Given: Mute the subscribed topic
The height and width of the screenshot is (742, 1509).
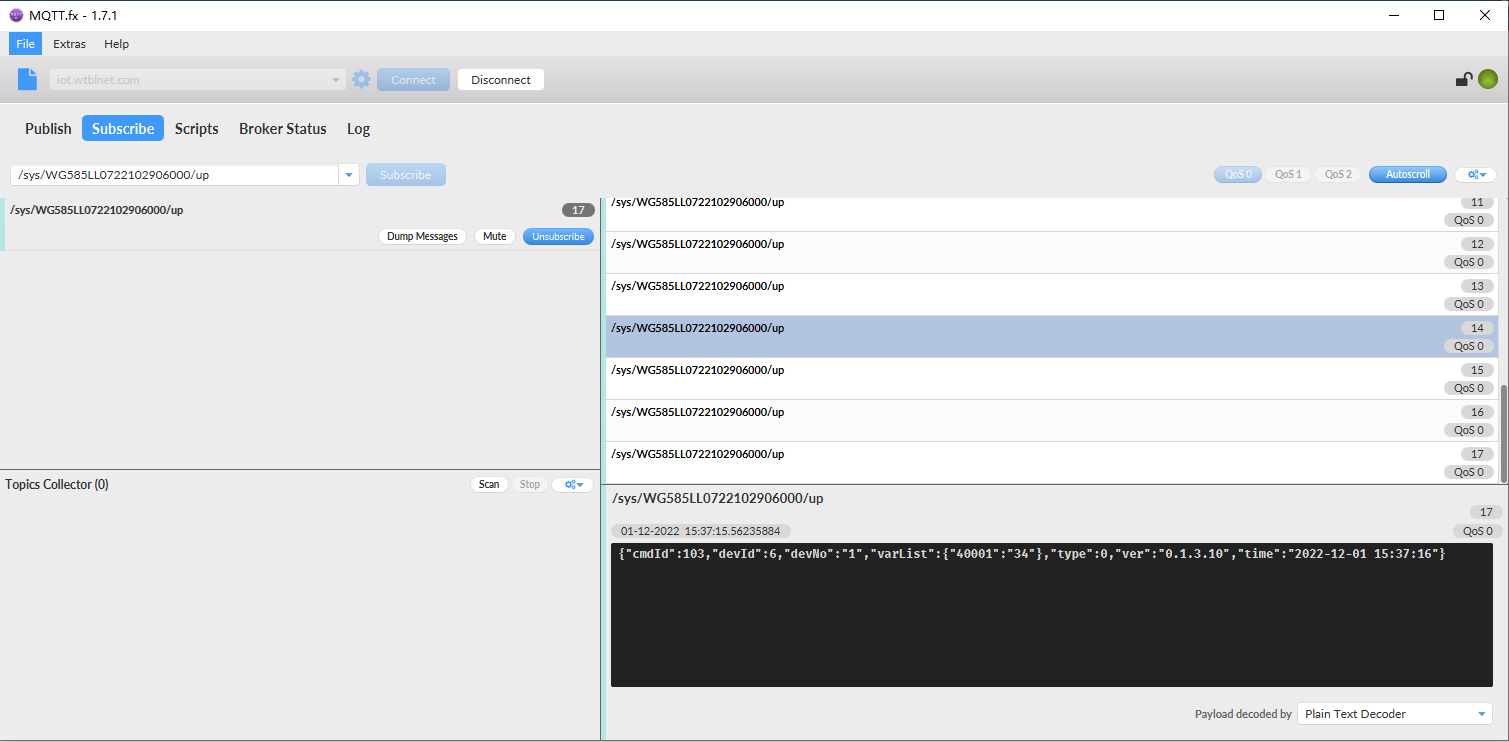Looking at the screenshot, I should pos(494,237).
